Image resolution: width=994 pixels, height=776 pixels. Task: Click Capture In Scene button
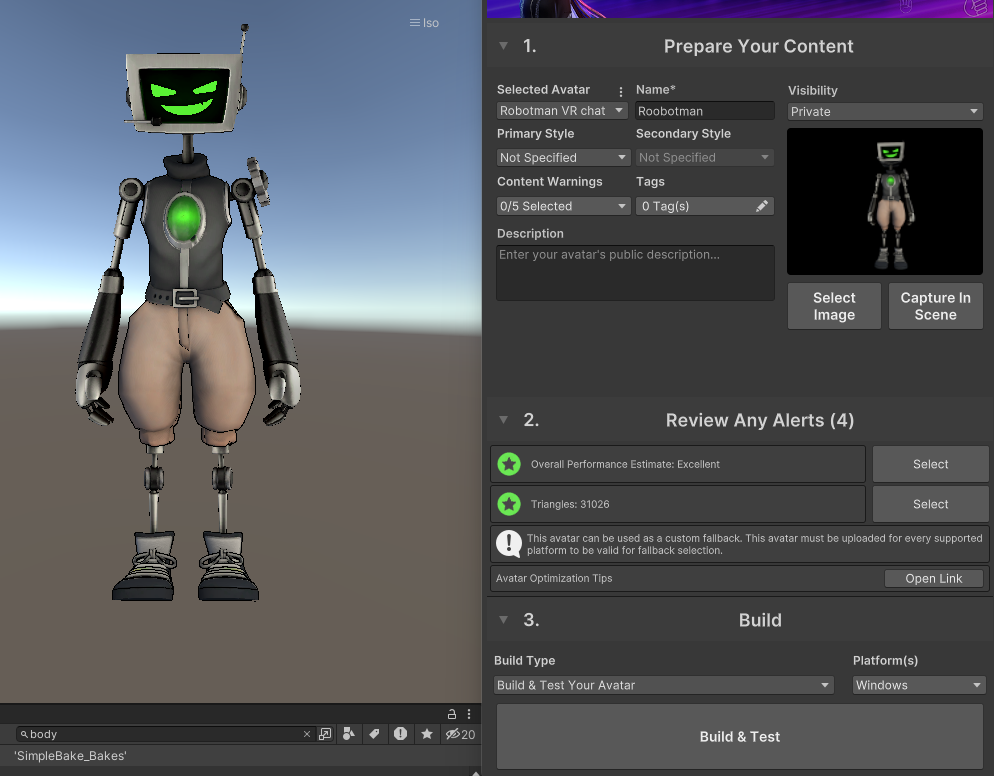coord(936,306)
